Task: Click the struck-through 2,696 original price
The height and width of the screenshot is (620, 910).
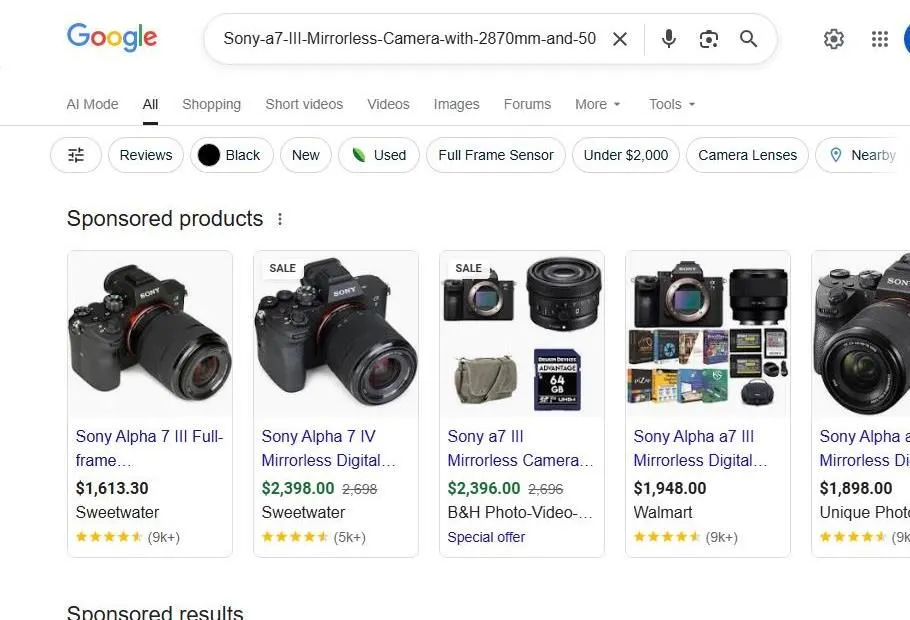Action: click(546, 489)
